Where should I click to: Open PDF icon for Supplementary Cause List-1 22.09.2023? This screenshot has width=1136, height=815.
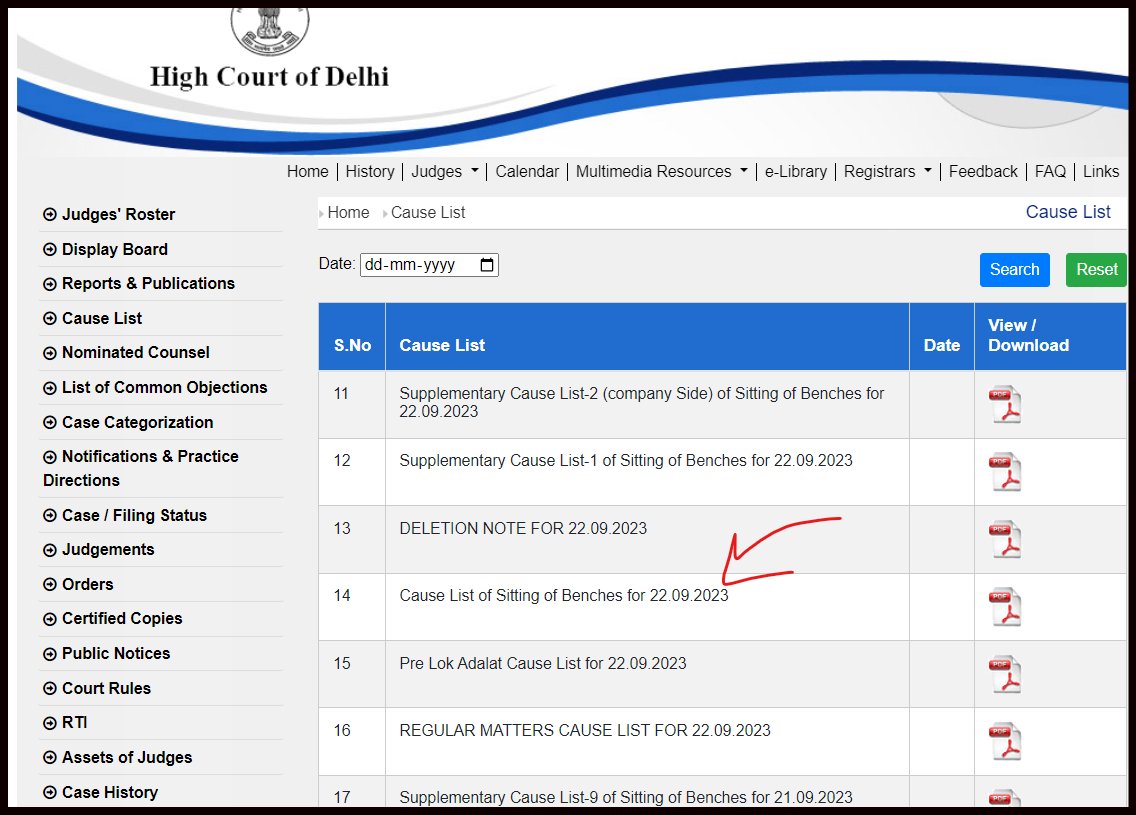pos(1005,472)
